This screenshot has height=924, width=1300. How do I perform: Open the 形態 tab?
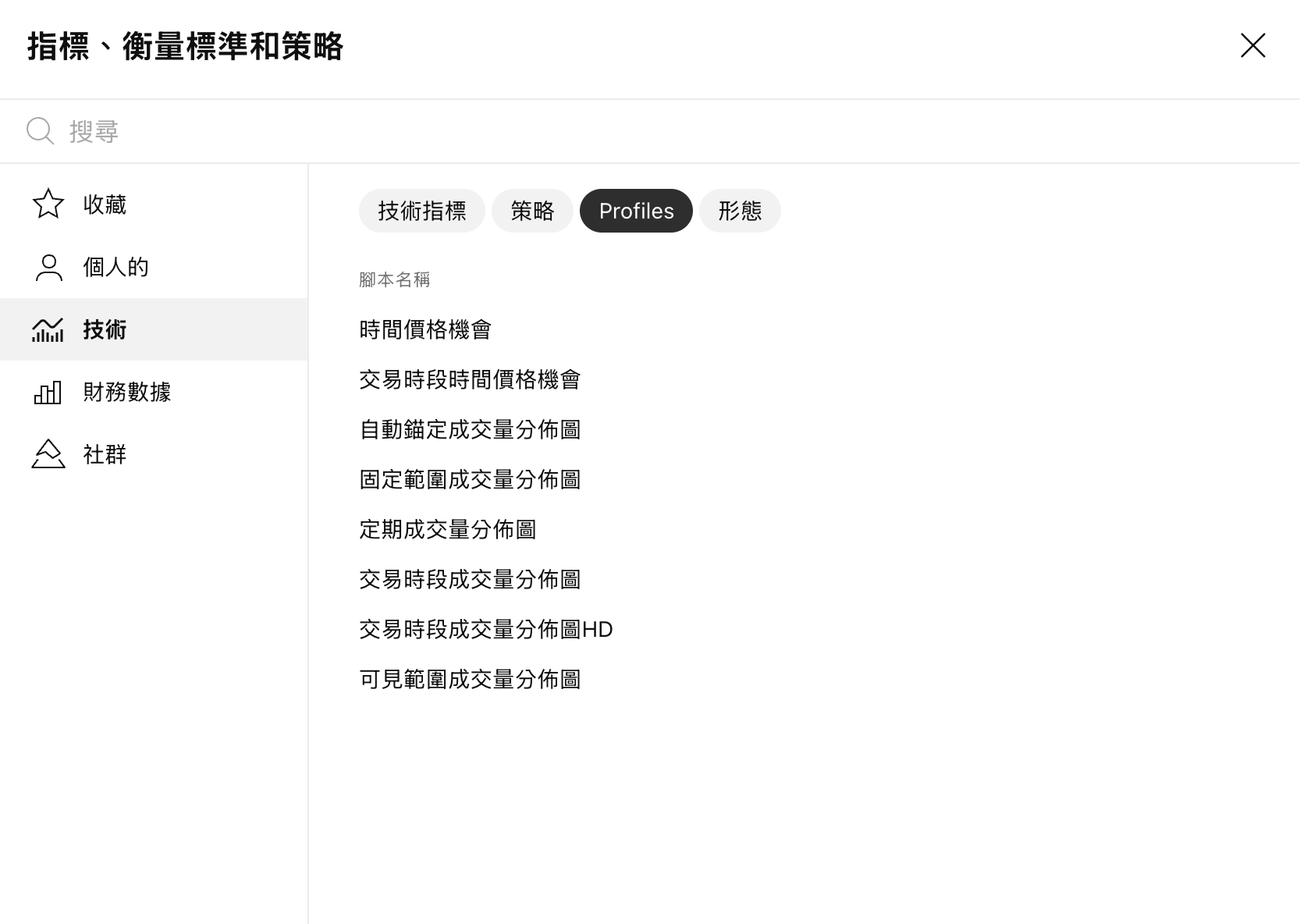[739, 211]
